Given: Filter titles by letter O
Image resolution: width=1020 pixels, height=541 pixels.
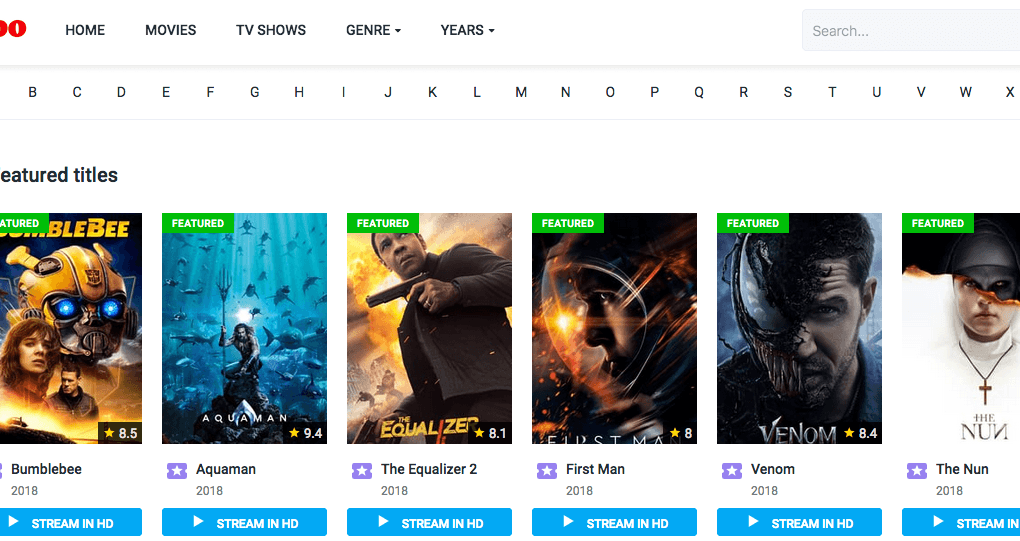Looking at the screenshot, I should coord(610,92).
